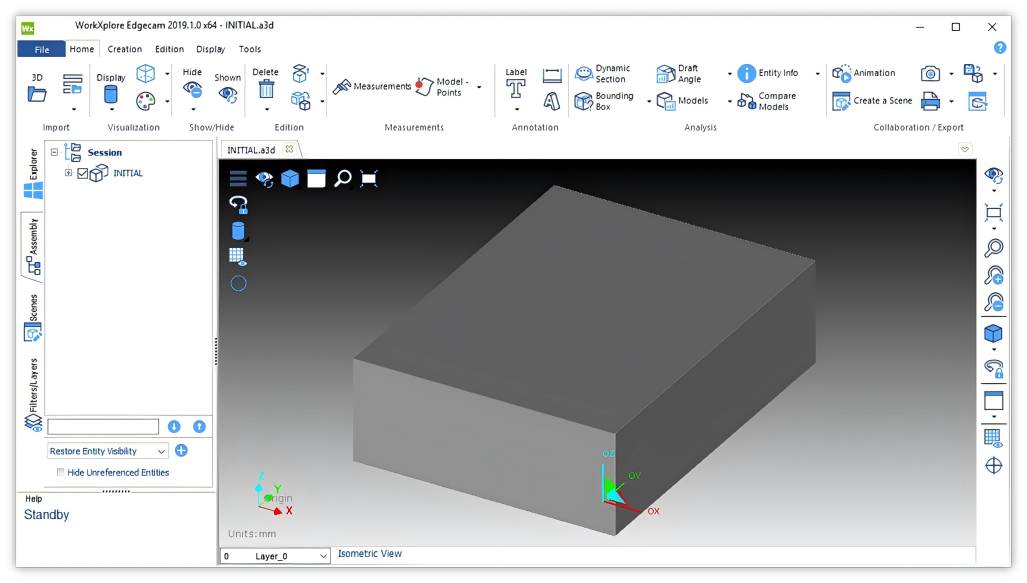1027x583 pixels.
Task: Open the Entity Info dropdown arrow
Action: click(817, 73)
